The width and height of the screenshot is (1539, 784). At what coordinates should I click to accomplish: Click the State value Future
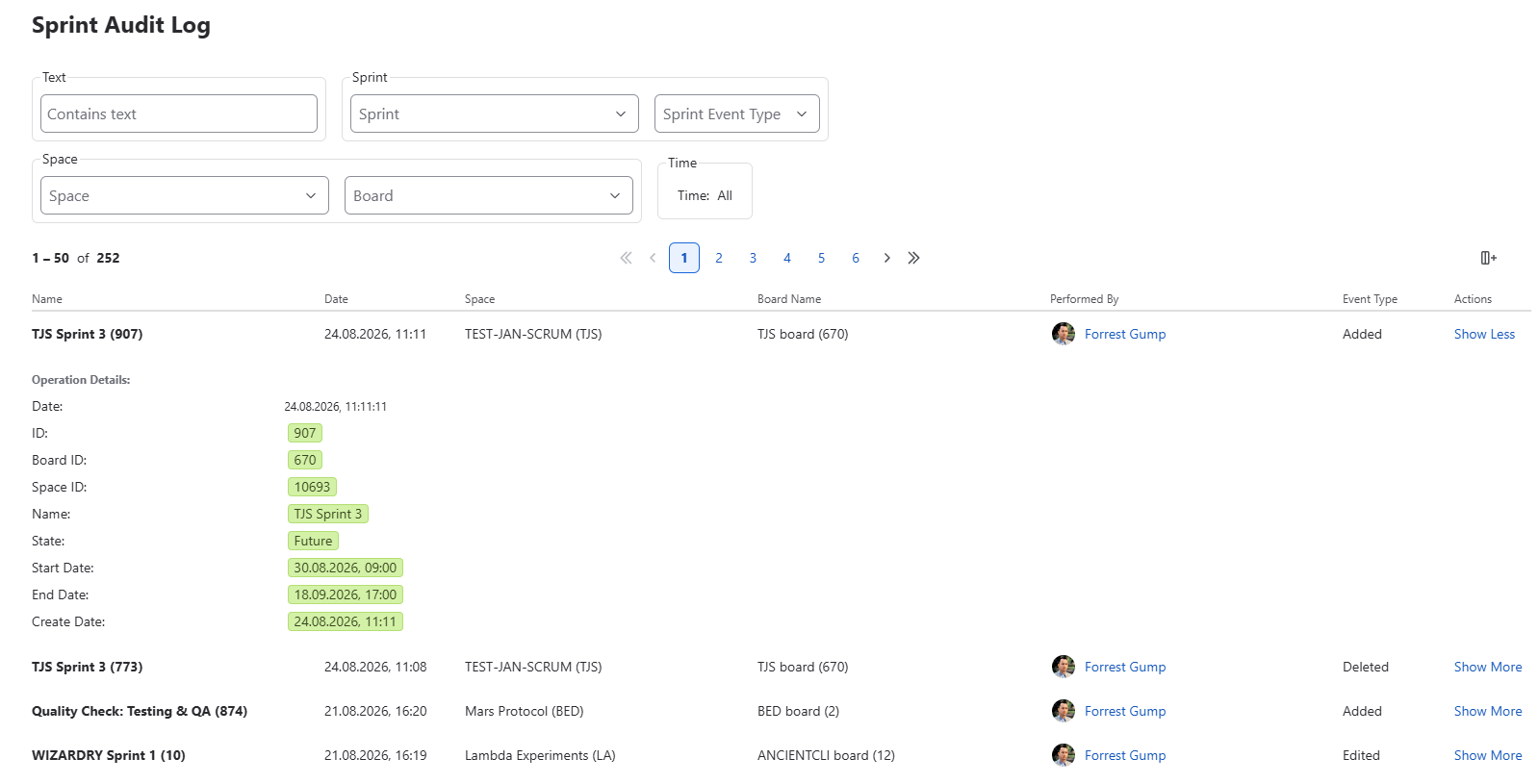pyautogui.click(x=313, y=541)
